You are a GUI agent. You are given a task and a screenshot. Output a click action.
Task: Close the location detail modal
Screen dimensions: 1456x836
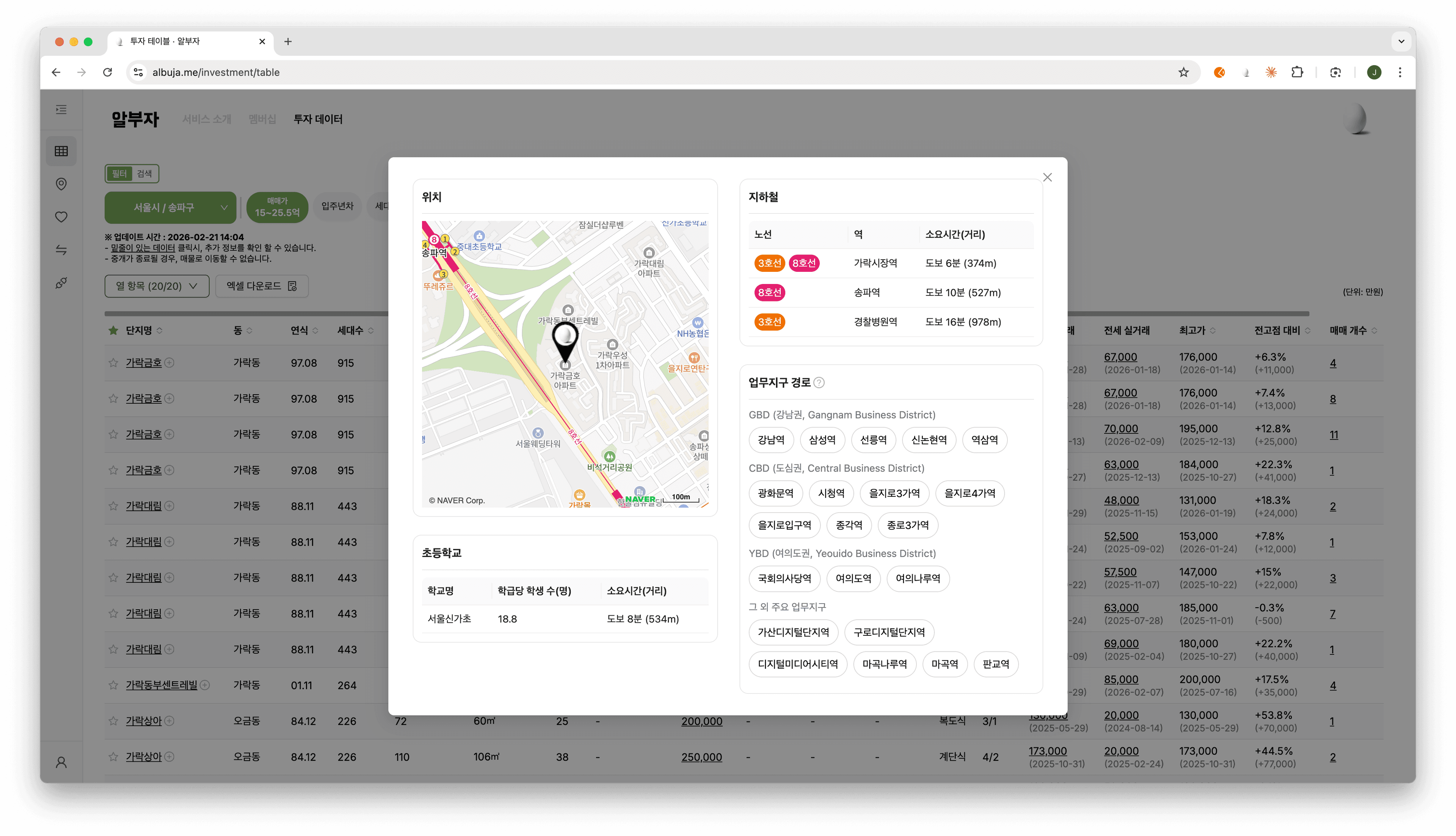click(1047, 177)
